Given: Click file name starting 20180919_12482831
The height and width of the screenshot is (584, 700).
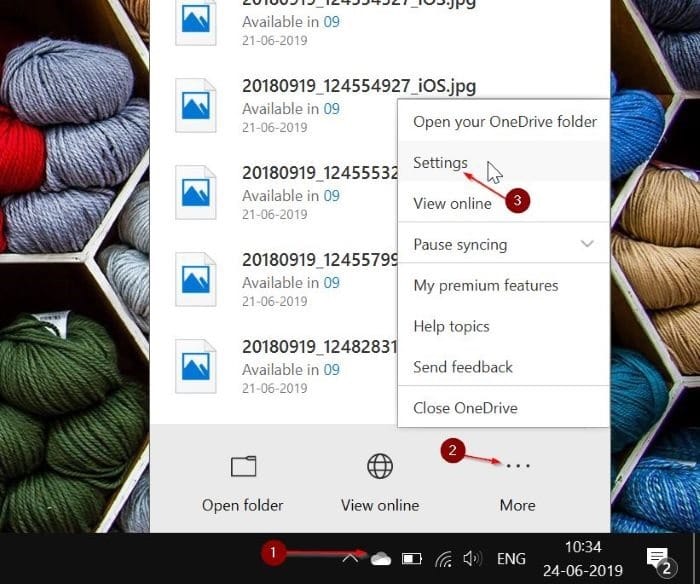Looking at the screenshot, I should (320, 346).
